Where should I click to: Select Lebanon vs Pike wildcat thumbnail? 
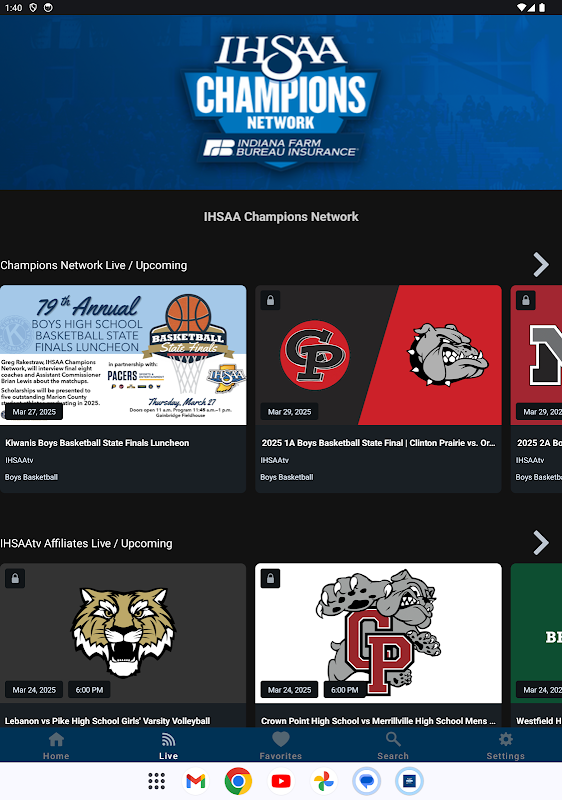coord(123,633)
